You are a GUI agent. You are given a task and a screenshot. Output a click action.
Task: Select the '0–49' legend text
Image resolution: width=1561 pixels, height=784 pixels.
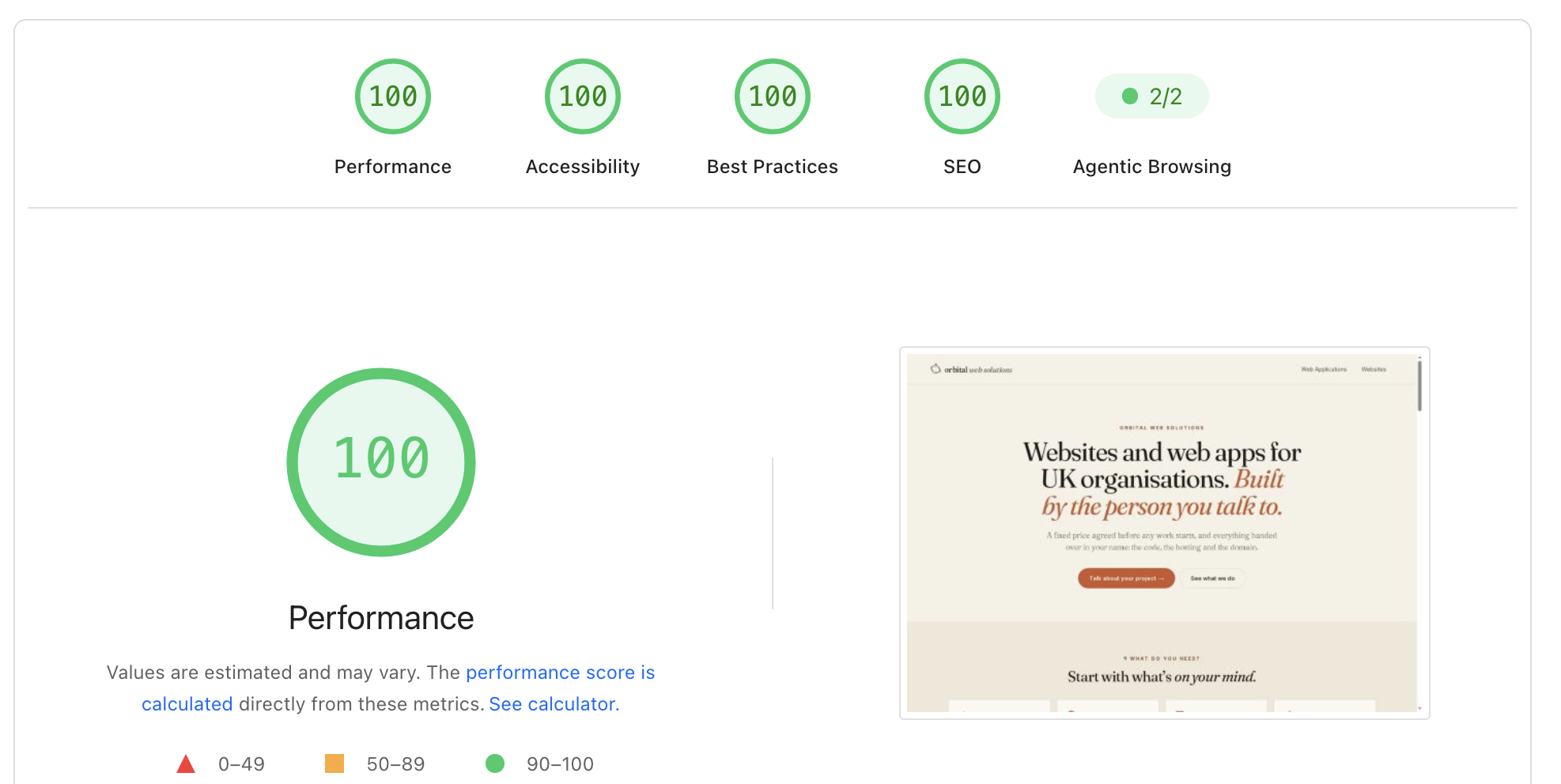tap(241, 764)
